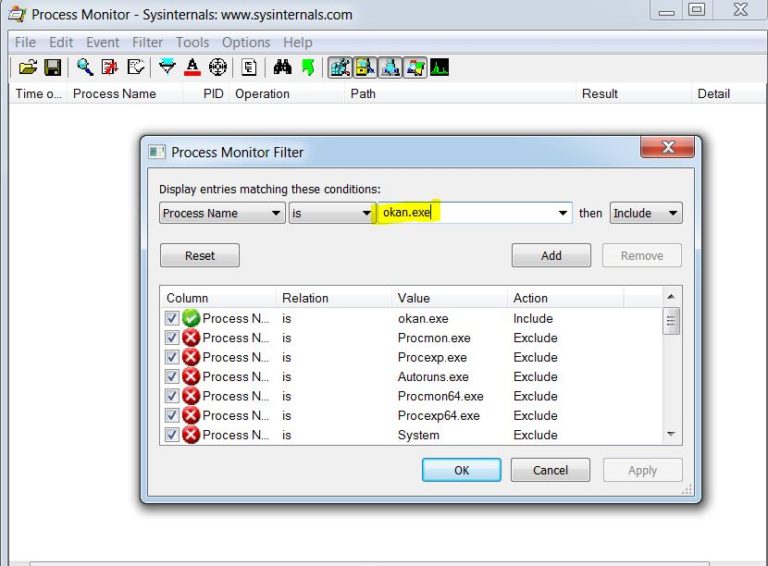Click the green Jump To arrow icon

(x=307, y=68)
